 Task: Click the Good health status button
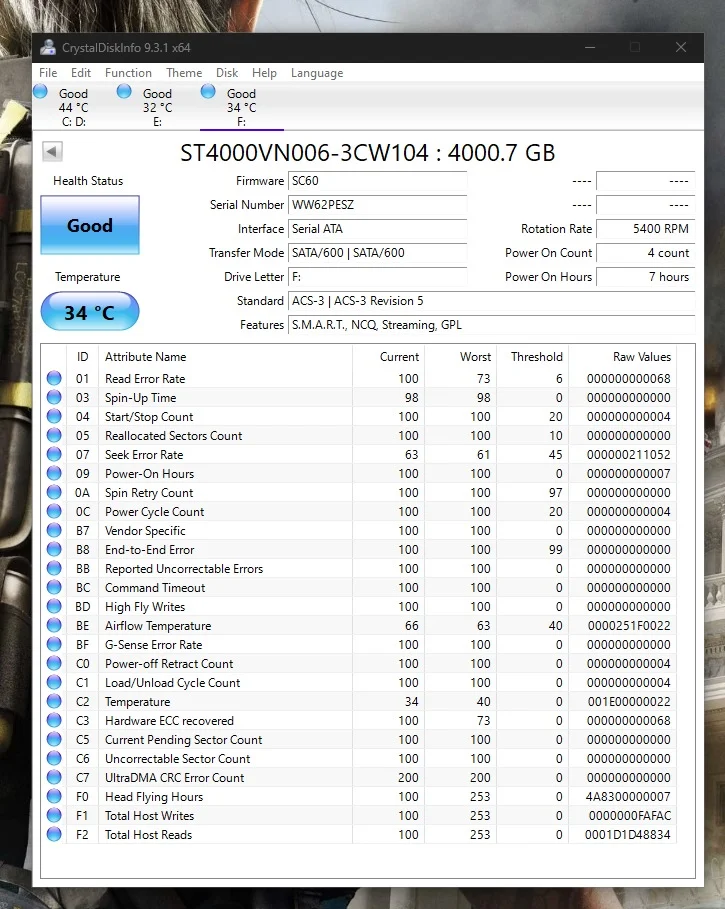point(90,225)
